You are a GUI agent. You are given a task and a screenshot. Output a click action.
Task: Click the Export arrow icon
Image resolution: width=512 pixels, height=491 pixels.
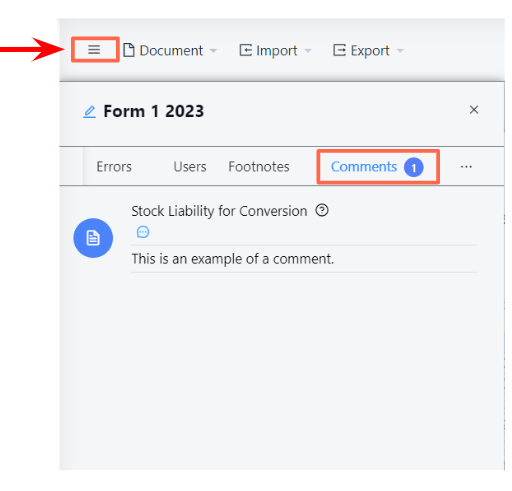(x=339, y=50)
